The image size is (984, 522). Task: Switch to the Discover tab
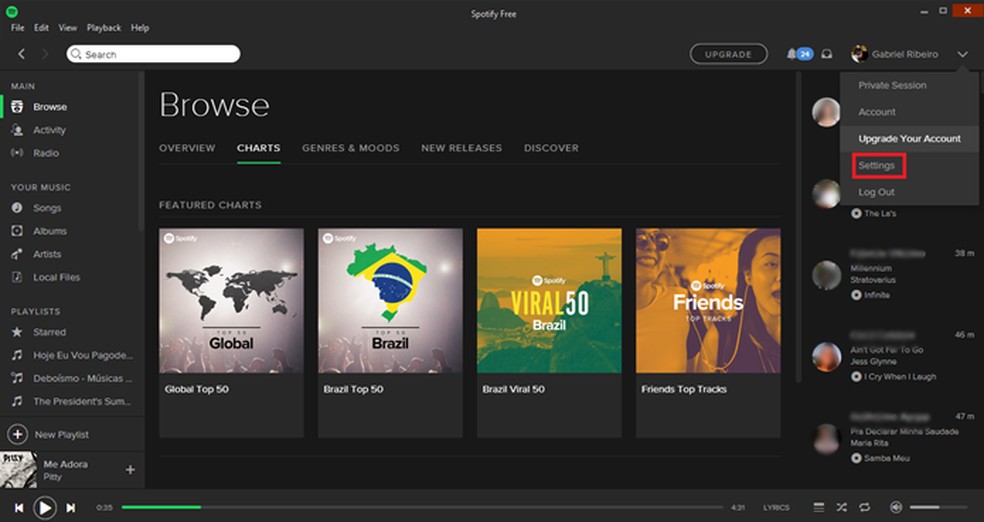[551, 148]
